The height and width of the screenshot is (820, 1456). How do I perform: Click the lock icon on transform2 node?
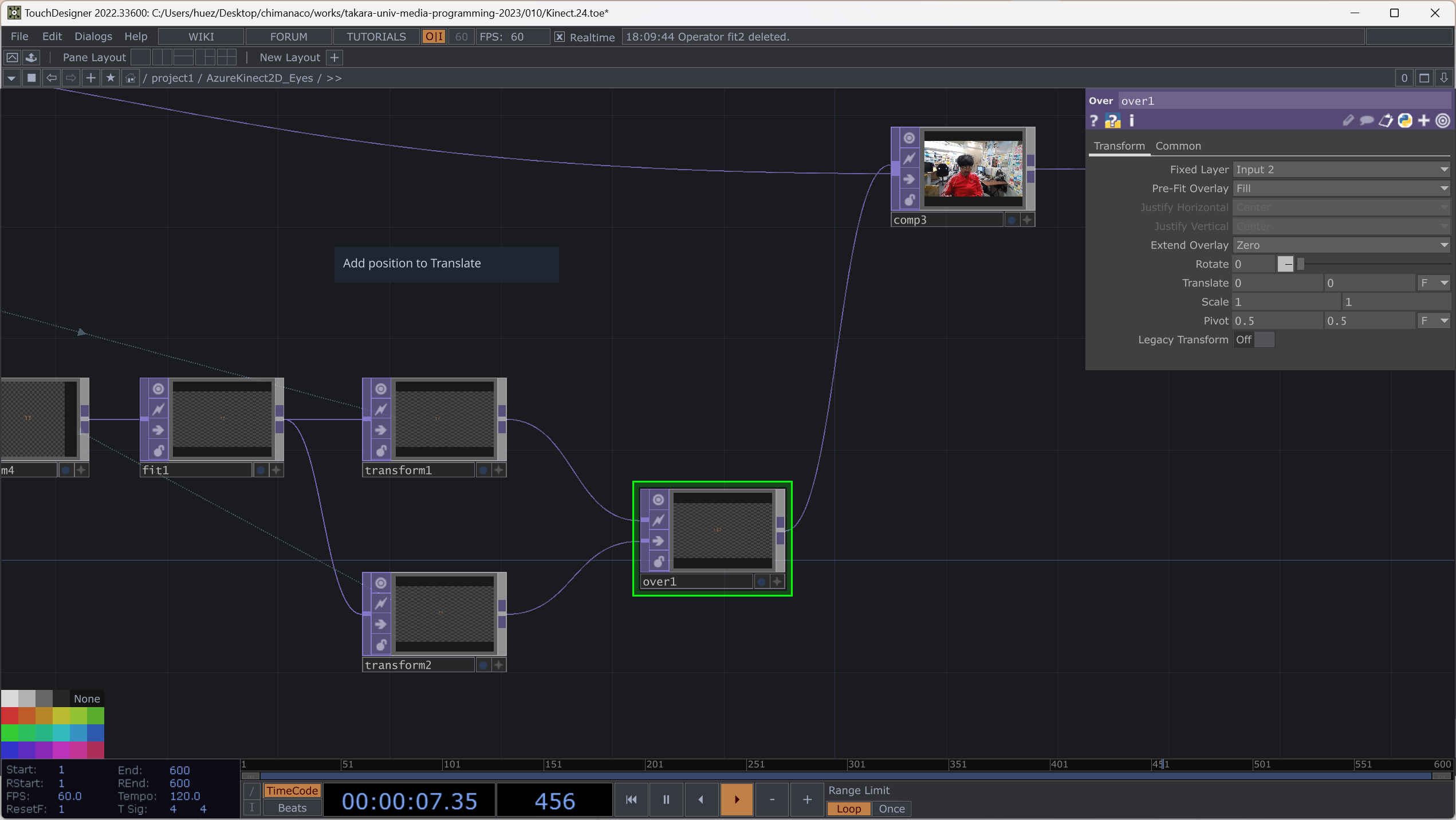381,645
